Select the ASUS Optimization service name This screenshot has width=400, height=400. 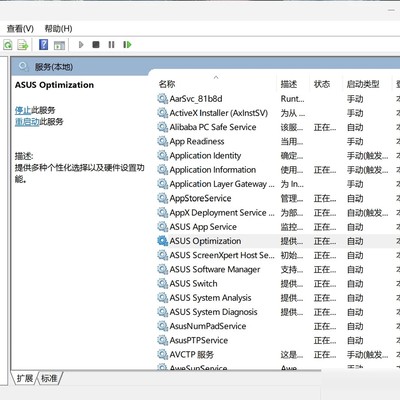(x=205, y=241)
